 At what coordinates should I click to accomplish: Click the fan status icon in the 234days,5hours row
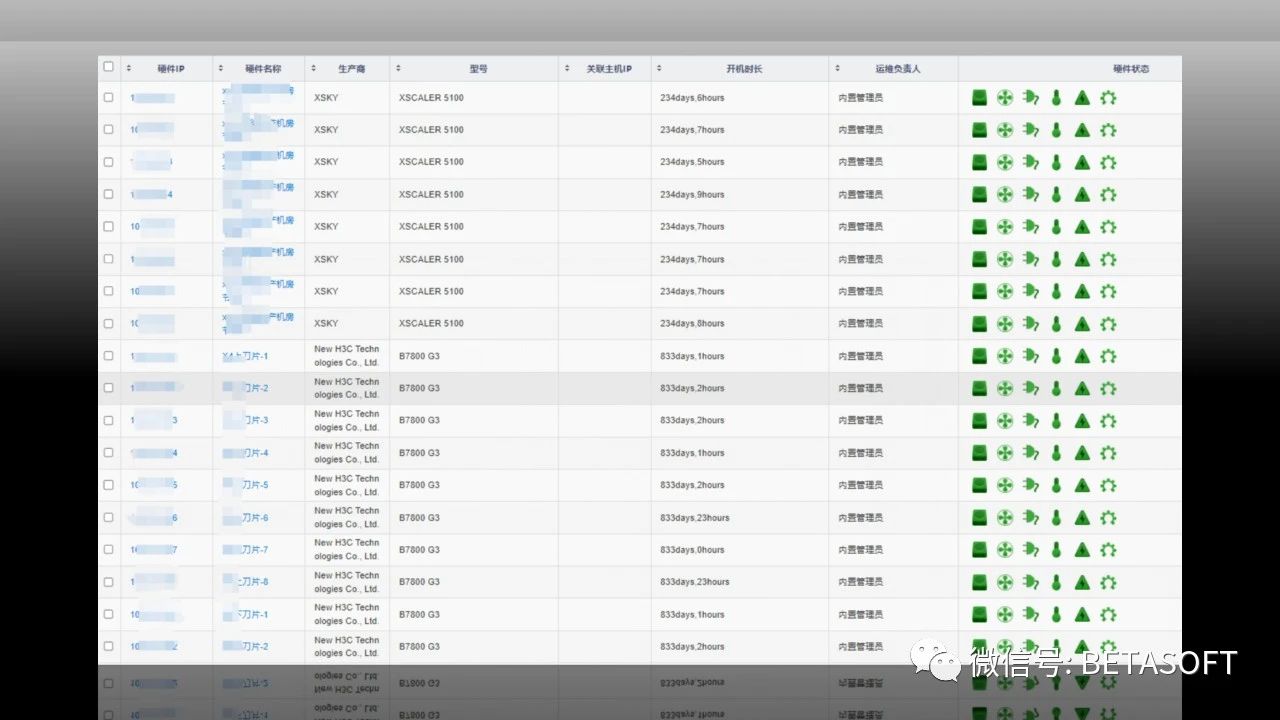pyautogui.click(x=1005, y=162)
